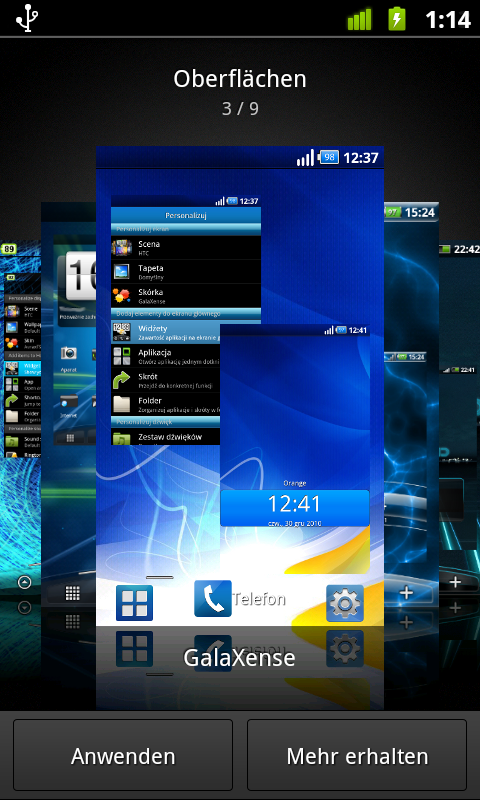Tap the settings gear icon in GalaXense preview
This screenshot has height=800, width=480.
tap(345, 603)
